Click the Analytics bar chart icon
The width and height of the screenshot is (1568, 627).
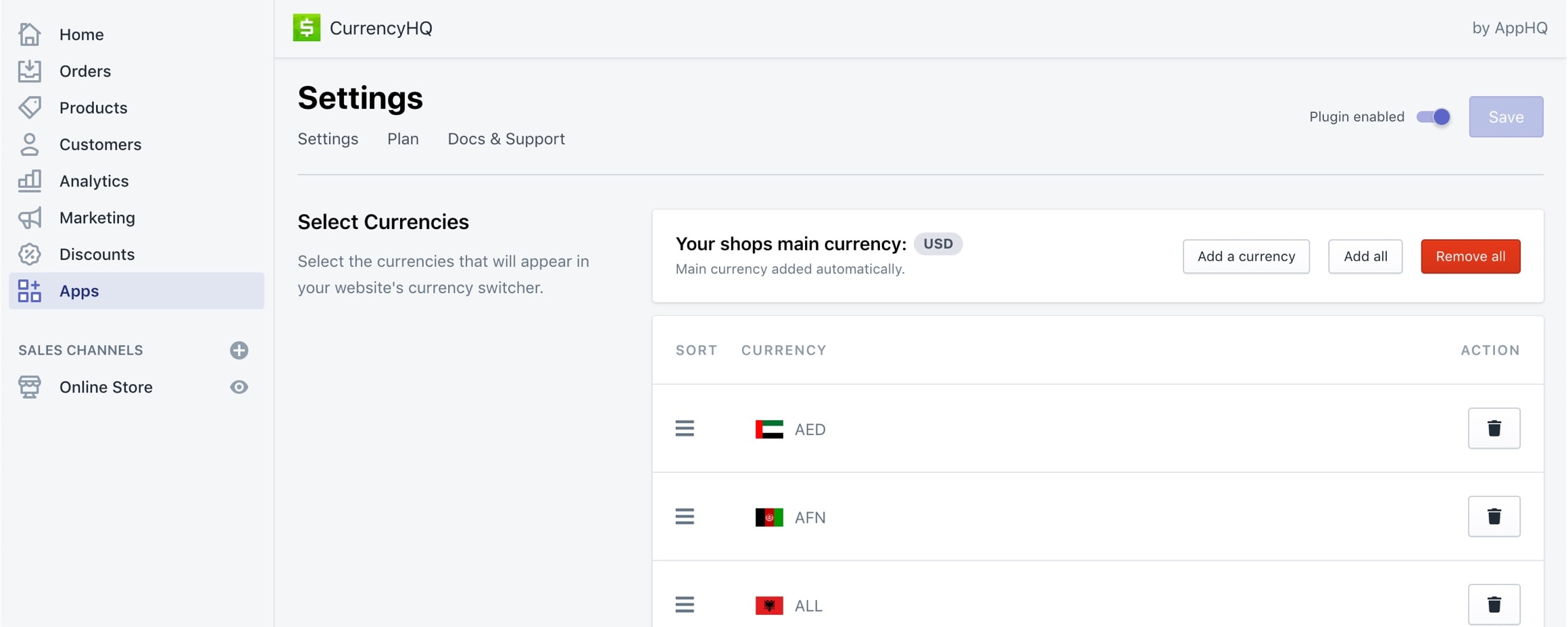(x=30, y=180)
